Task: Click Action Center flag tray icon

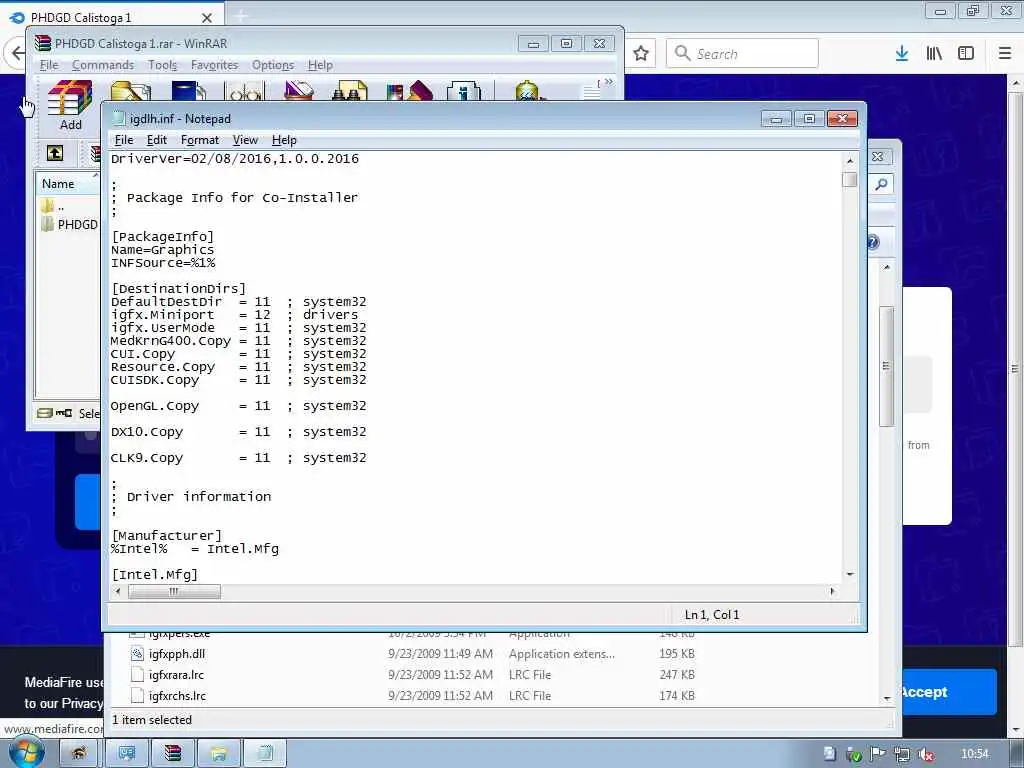Action: 878,754
